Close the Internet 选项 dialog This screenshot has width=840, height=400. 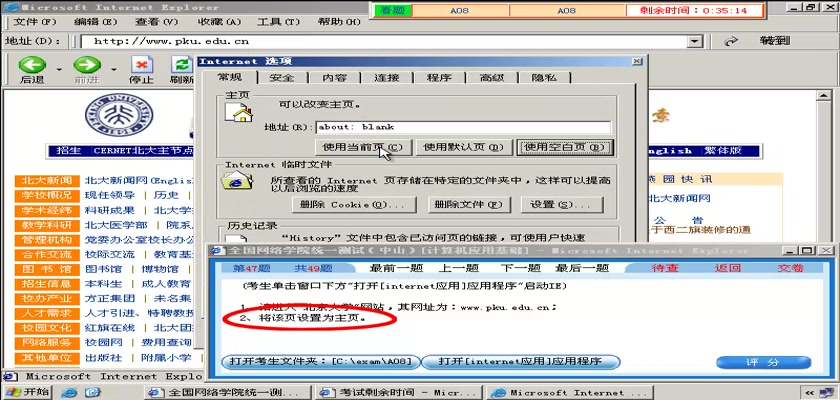click(x=637, y=62)
